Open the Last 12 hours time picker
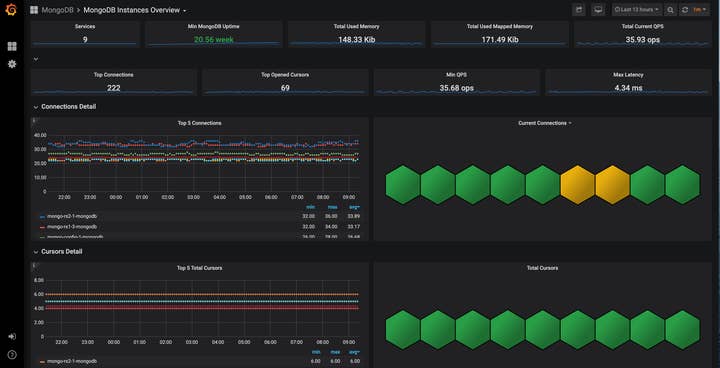 [x=637, y=10]
